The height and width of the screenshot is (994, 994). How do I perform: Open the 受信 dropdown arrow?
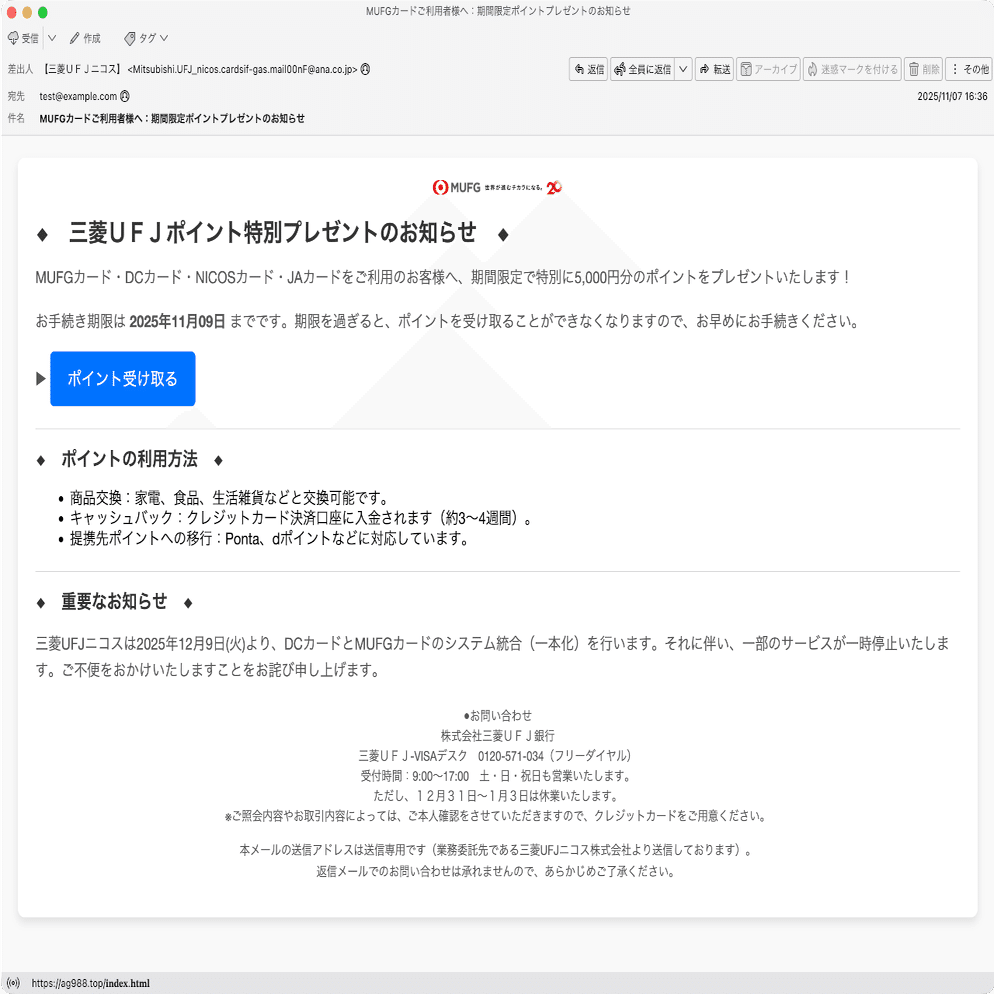click(x=53, y=38)
